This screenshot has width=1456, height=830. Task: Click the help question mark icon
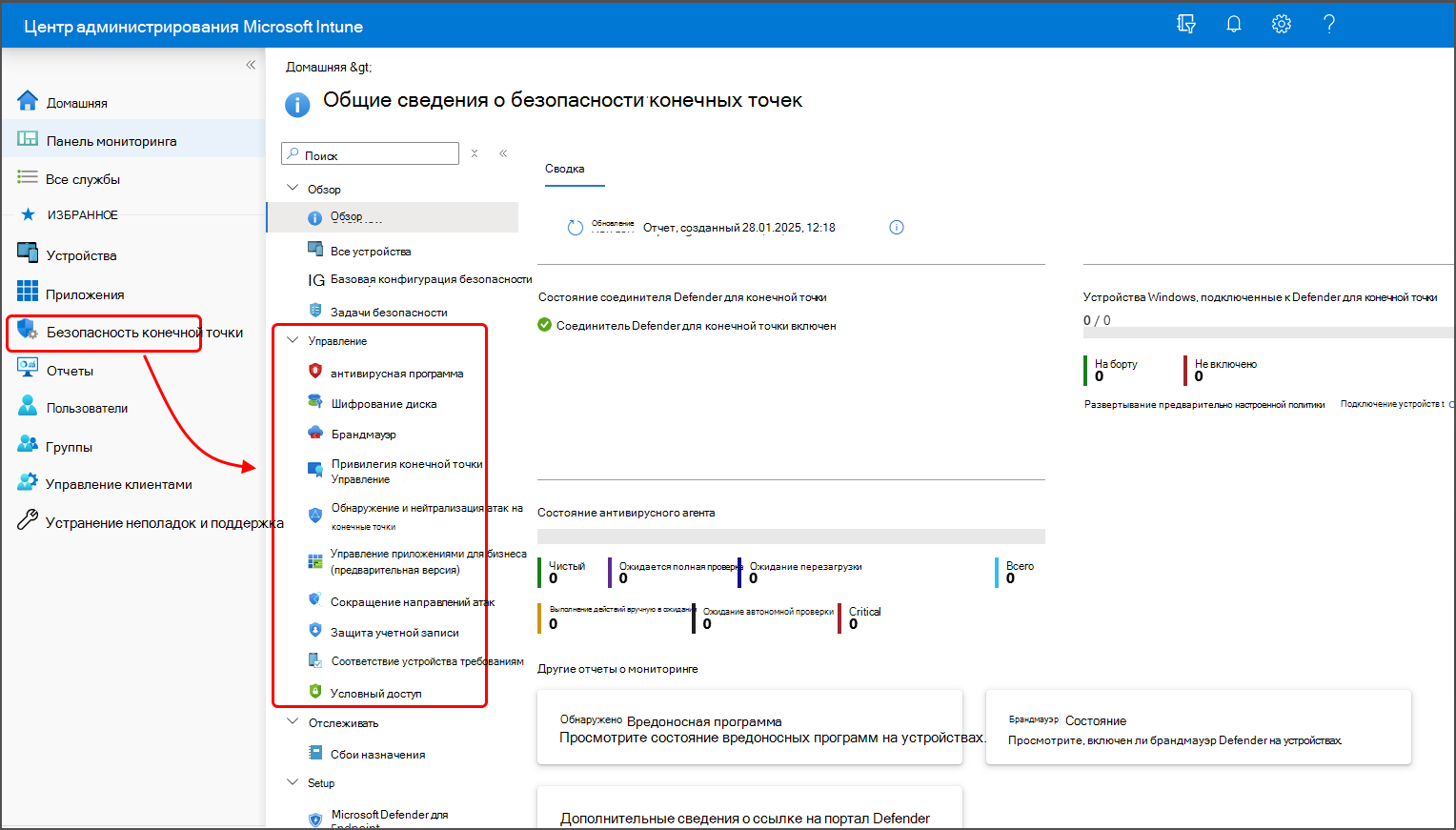click(1329, 25)
